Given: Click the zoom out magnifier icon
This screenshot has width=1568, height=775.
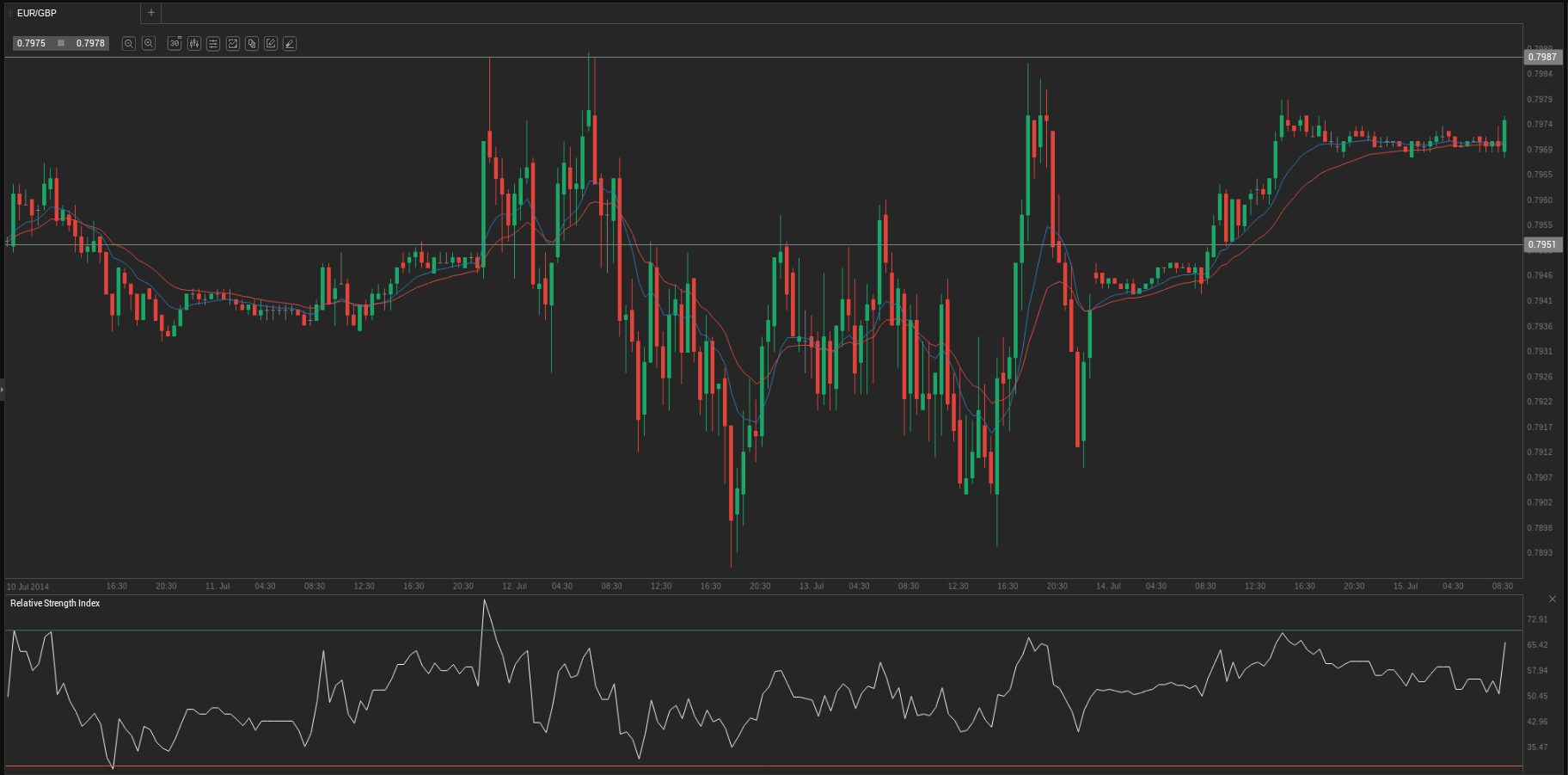Looking at the screenshot, I should pos(129,43).
